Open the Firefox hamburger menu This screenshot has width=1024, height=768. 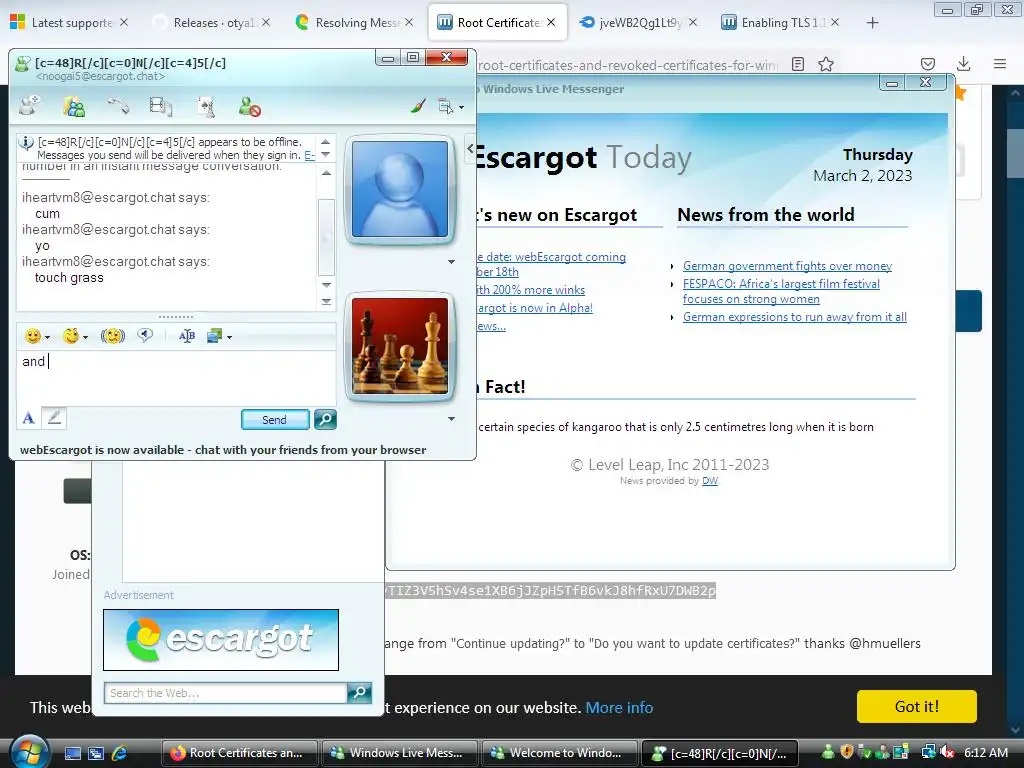pyautogui.click(x=1000, y=64)
